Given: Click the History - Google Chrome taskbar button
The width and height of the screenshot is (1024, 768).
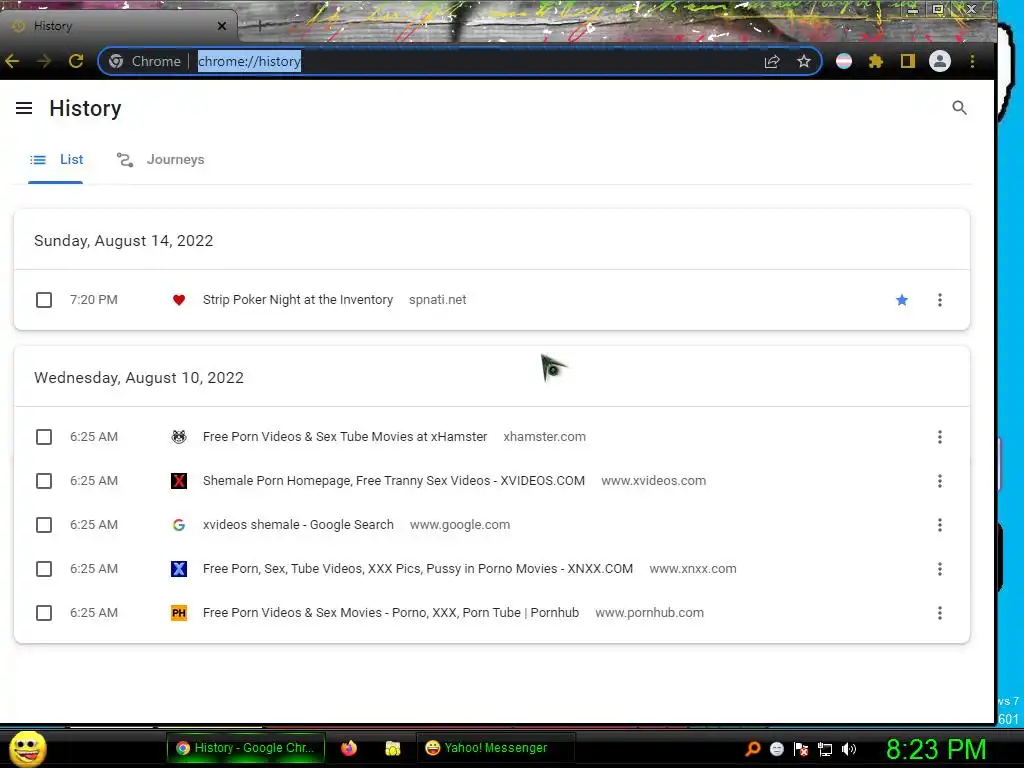Looking at the screenshot, I should (x=246, y=748).
